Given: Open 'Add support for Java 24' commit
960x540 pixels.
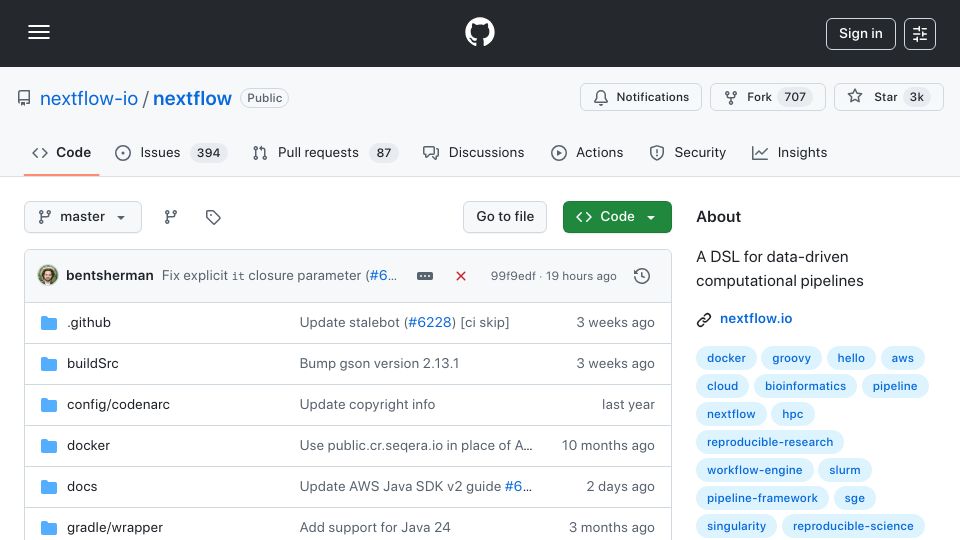Looking at the screenshot, I should [x=375, y=528].
